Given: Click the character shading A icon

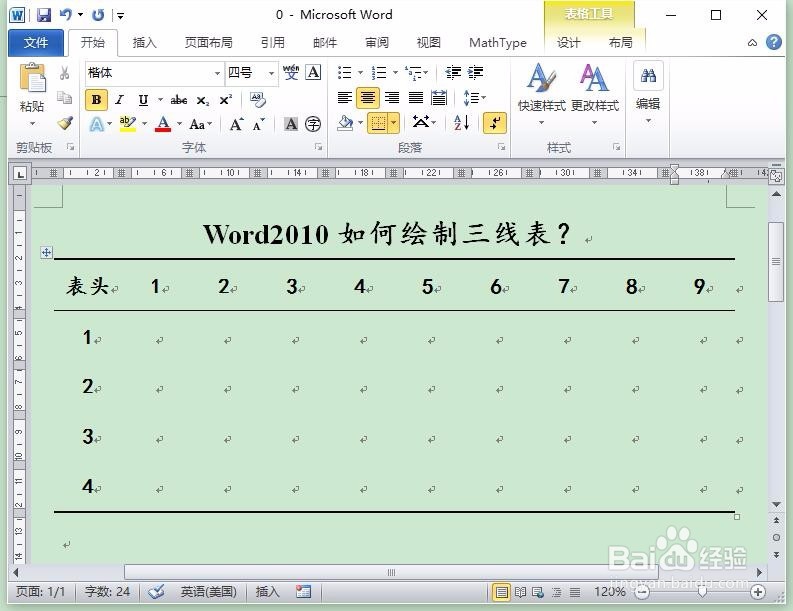Looking at the screenshot, I should 291,124.
